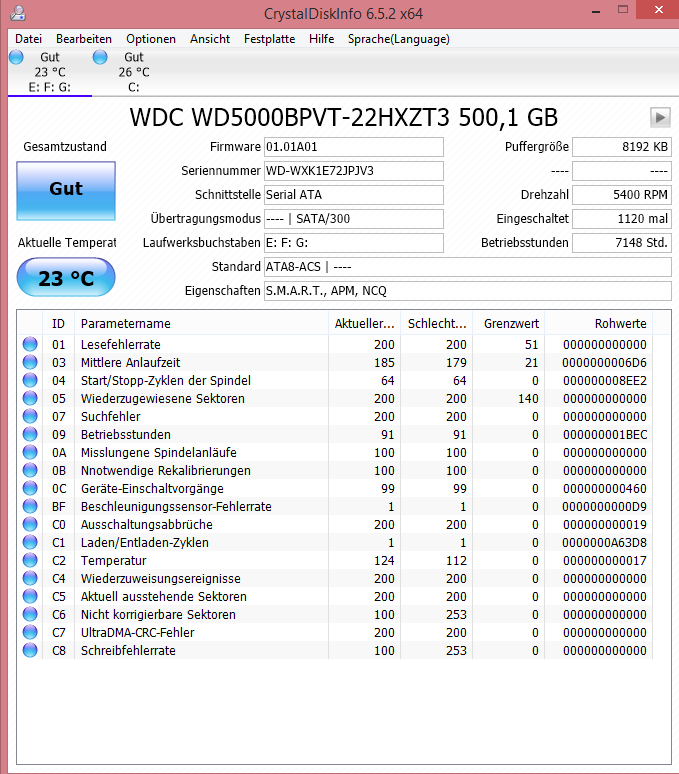Screen dimensions: 679x774
Task: Click the Eingeschaltet field 1120 mal
Action: [622, 219]
